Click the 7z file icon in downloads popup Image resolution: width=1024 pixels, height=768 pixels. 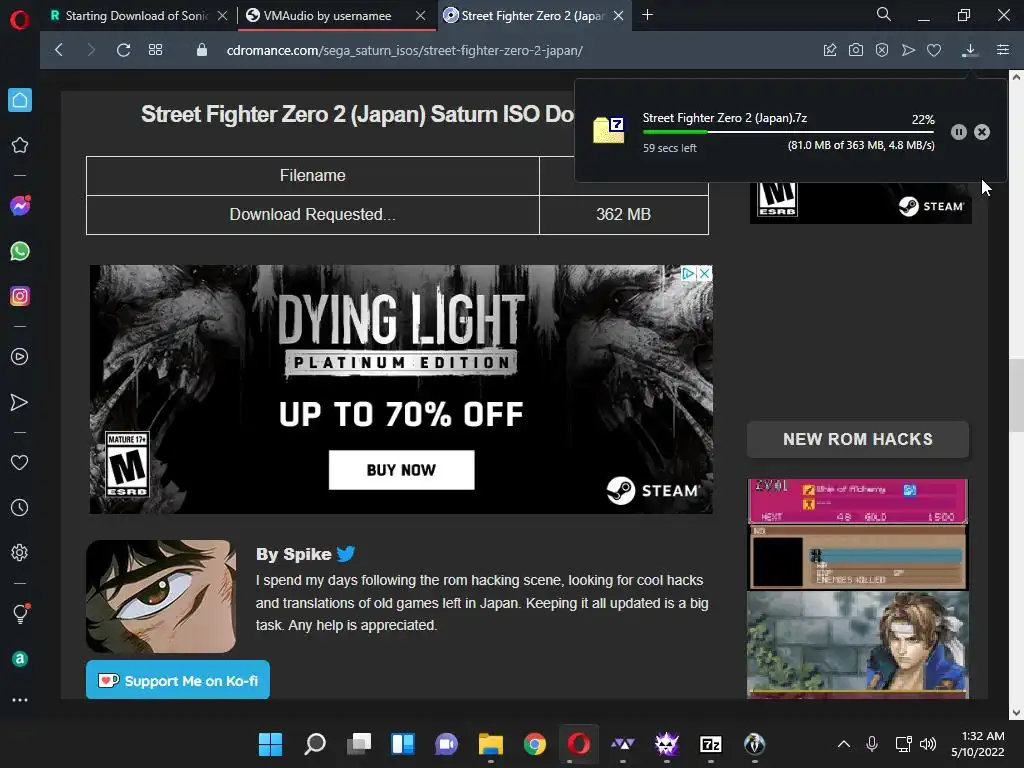tap(609, 129)
